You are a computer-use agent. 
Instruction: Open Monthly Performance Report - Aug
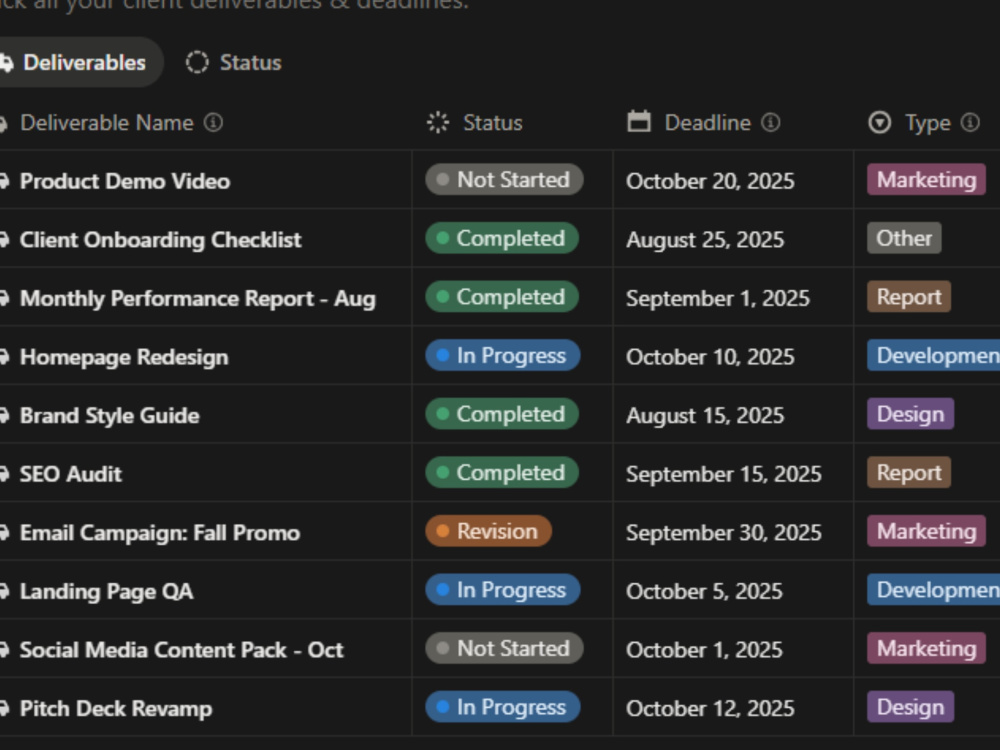[198, 298]
